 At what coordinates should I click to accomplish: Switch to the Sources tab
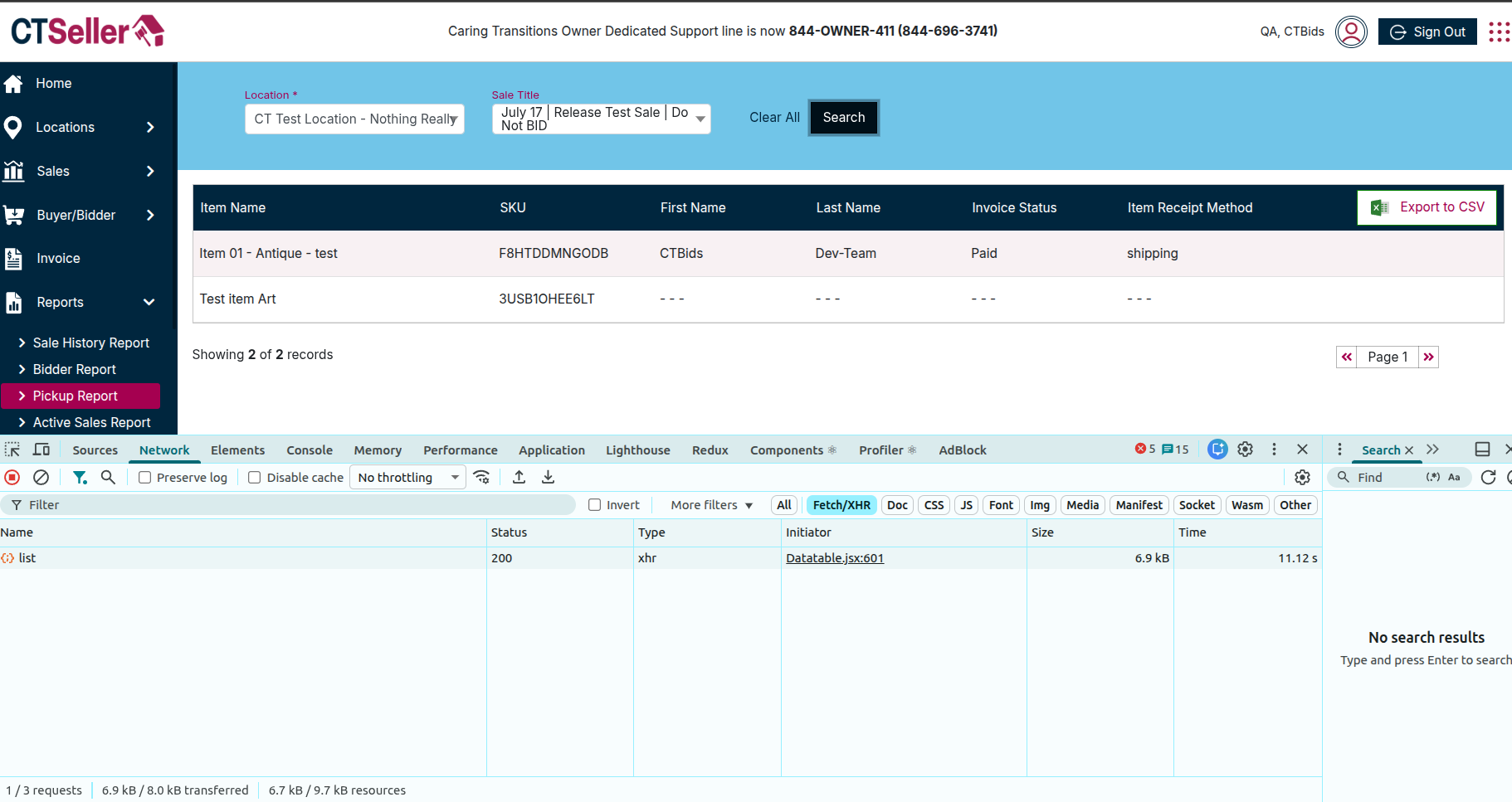point(95,450)
